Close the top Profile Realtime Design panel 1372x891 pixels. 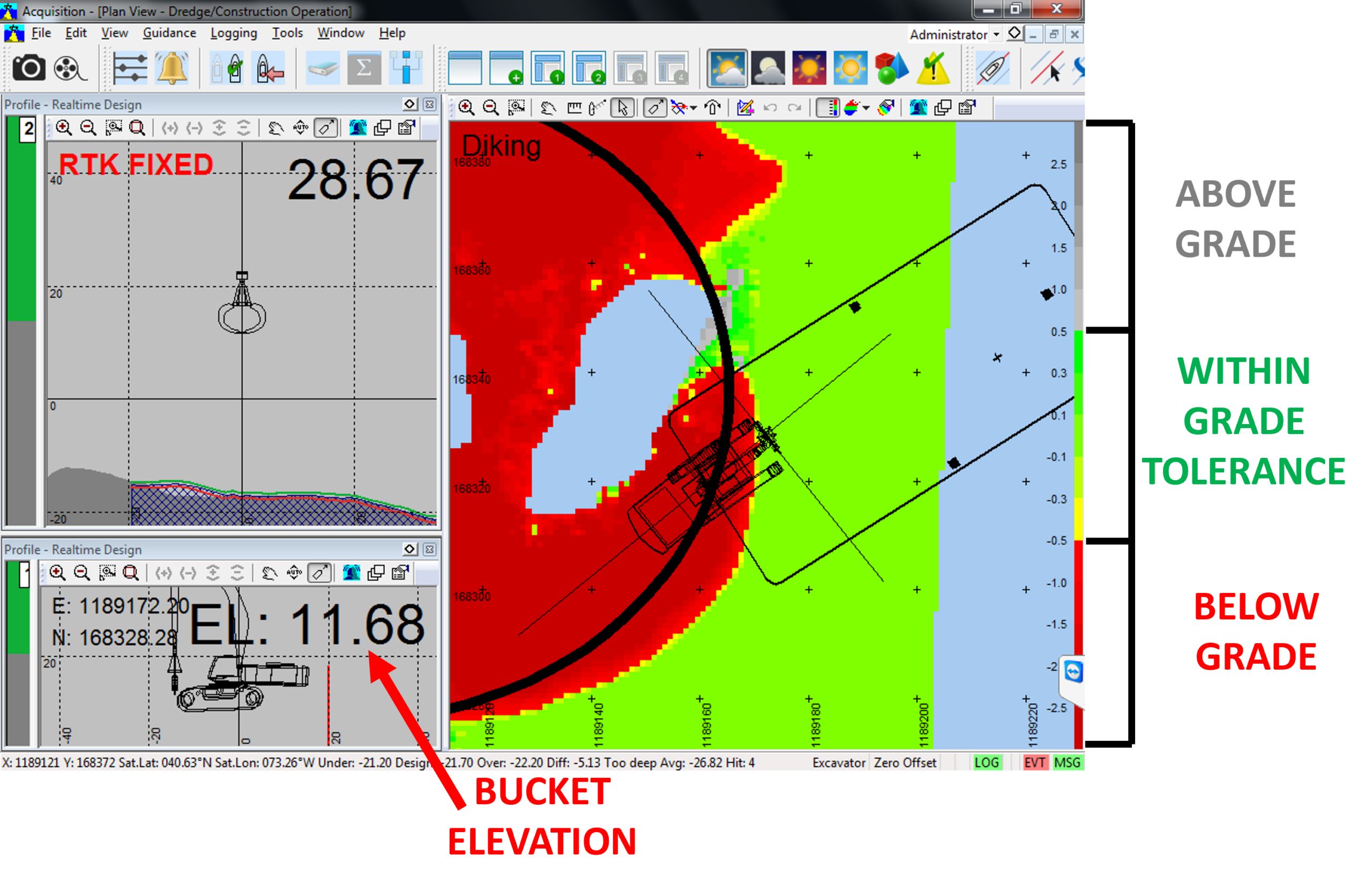click(x=429, y=105)
